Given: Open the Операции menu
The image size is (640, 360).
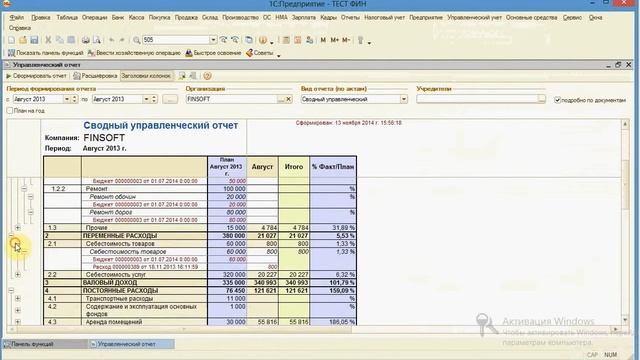Looking at the screenshot, I should 94,18.
